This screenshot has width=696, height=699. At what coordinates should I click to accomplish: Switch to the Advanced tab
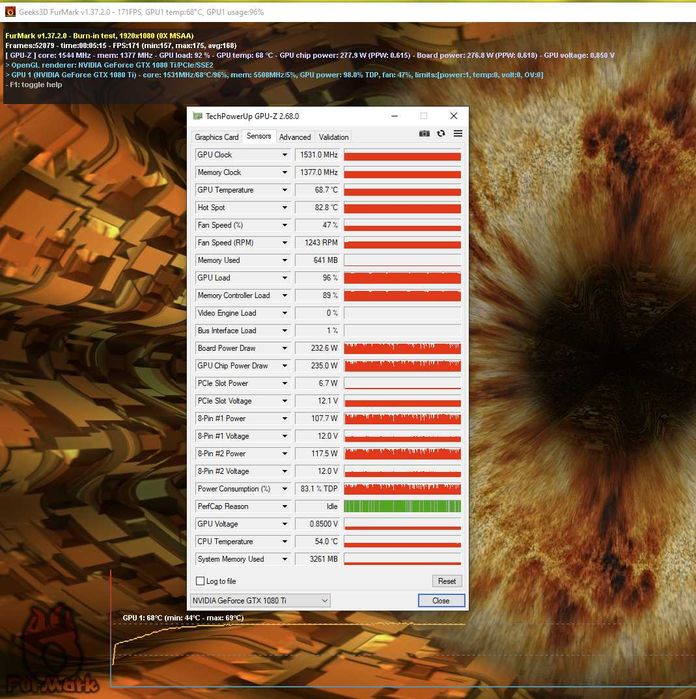(x=295, y=137)
